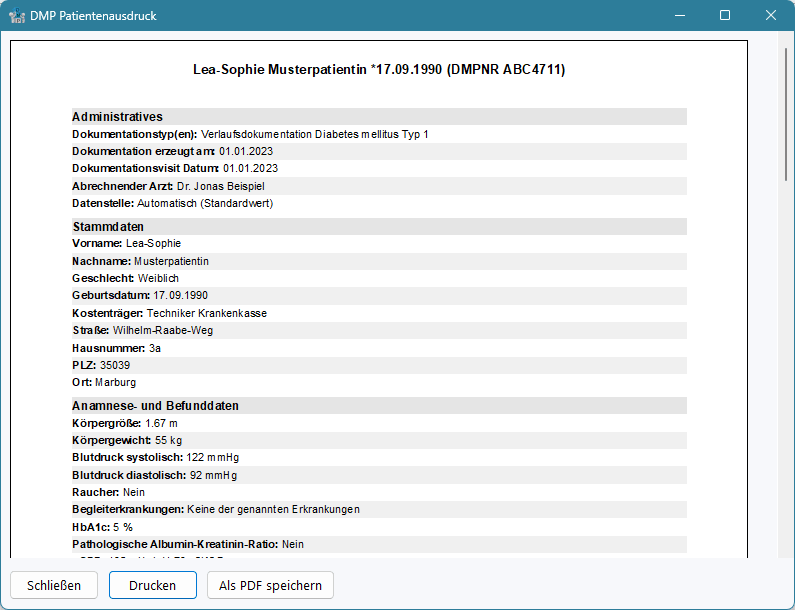
Task: Click the vertical scrollbar thumb
Action: (x=786, y=110)
